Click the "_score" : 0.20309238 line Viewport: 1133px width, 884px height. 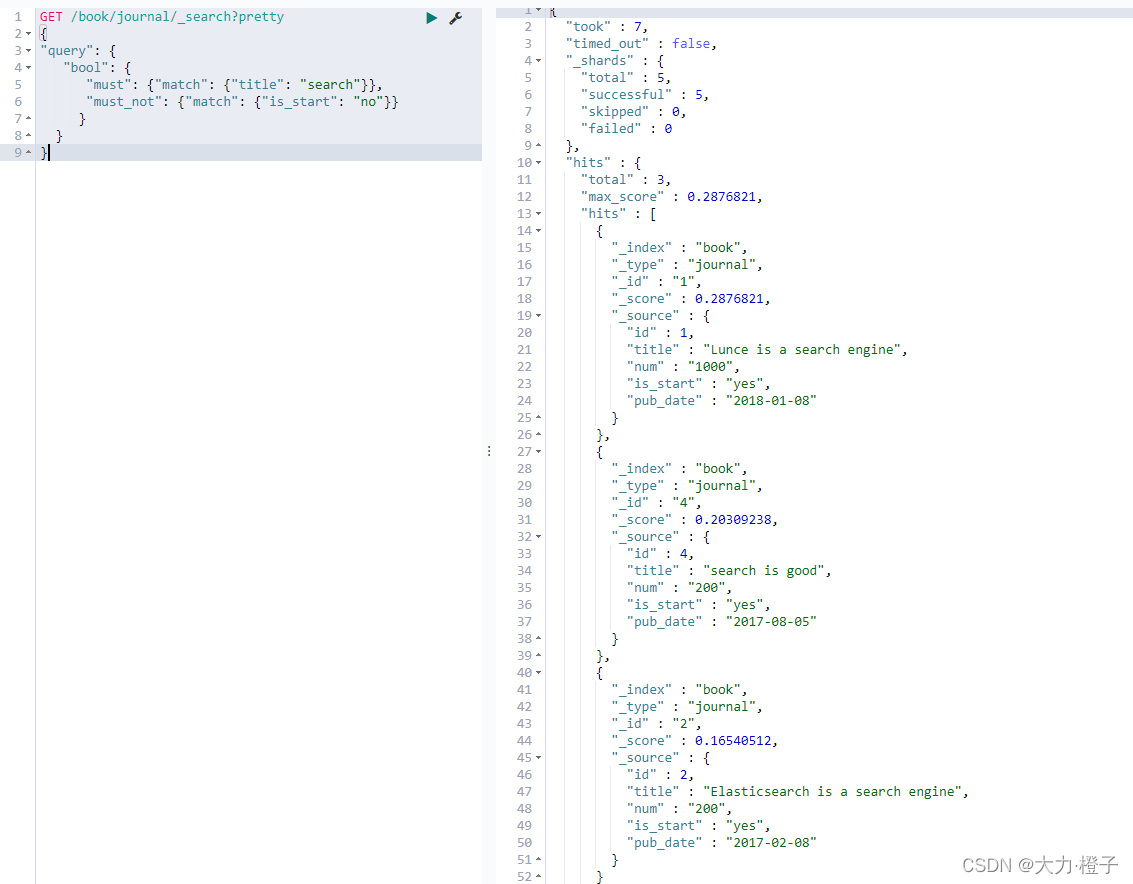694,520
